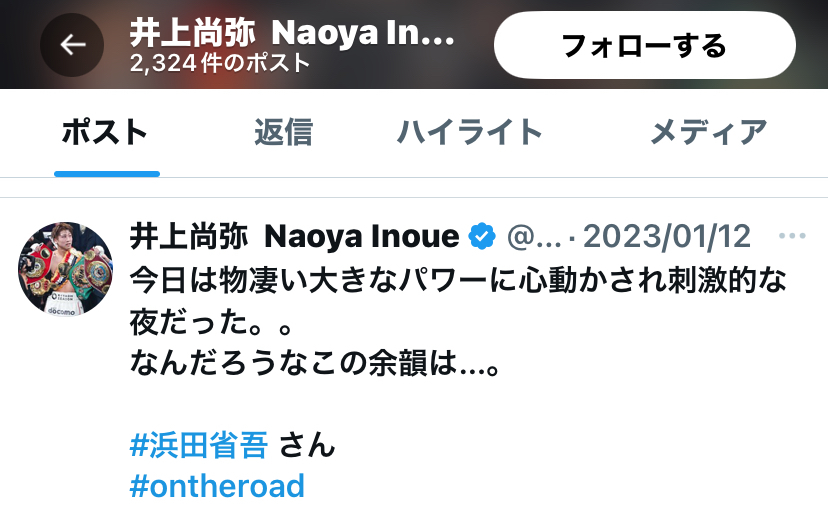Go back using the left arrow icon
Image resolution: width=828 pixels, height=521 pixels.
tap(72, 44)
